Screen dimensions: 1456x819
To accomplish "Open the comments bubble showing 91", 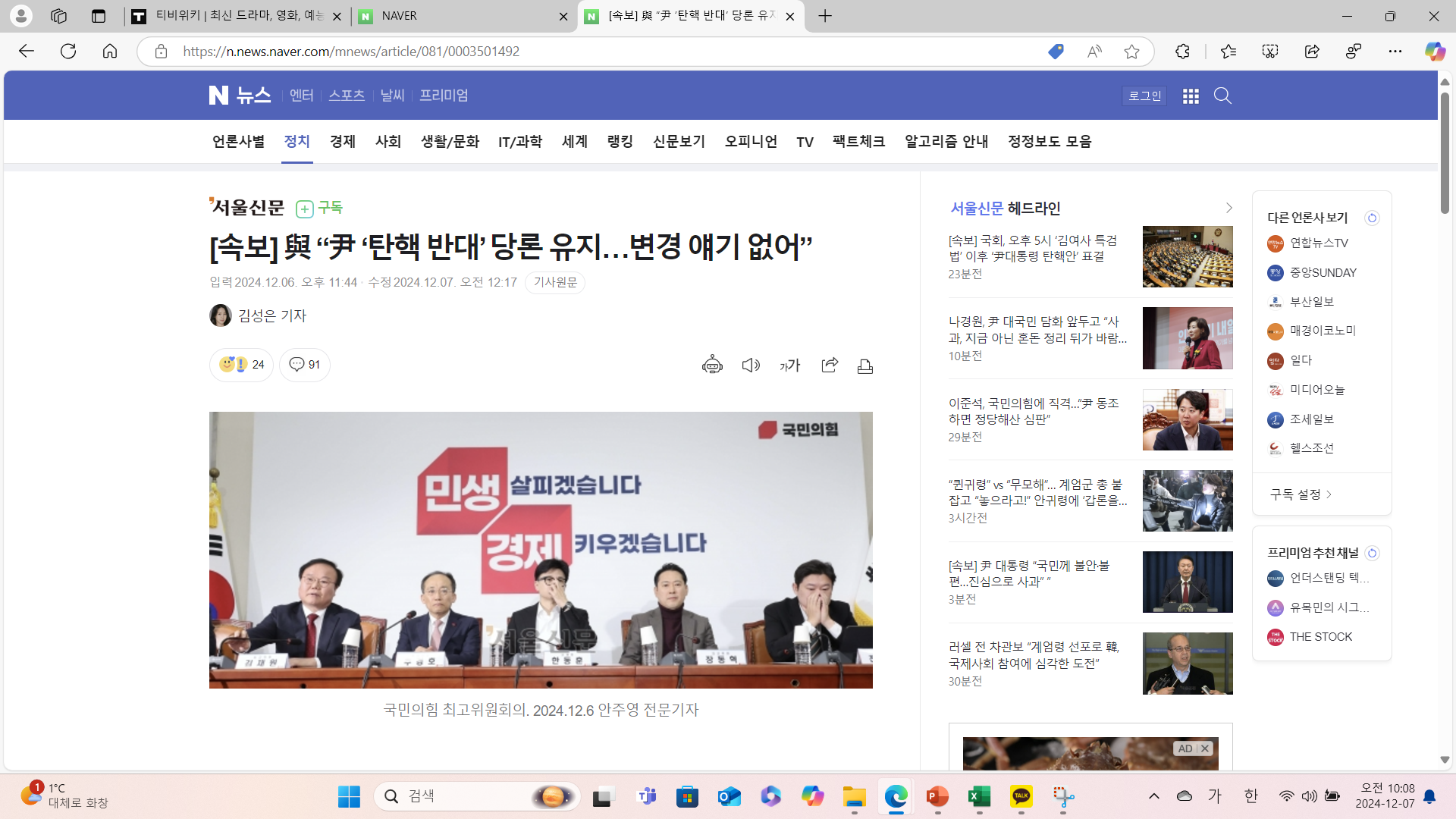I will [x=305, y=365].
